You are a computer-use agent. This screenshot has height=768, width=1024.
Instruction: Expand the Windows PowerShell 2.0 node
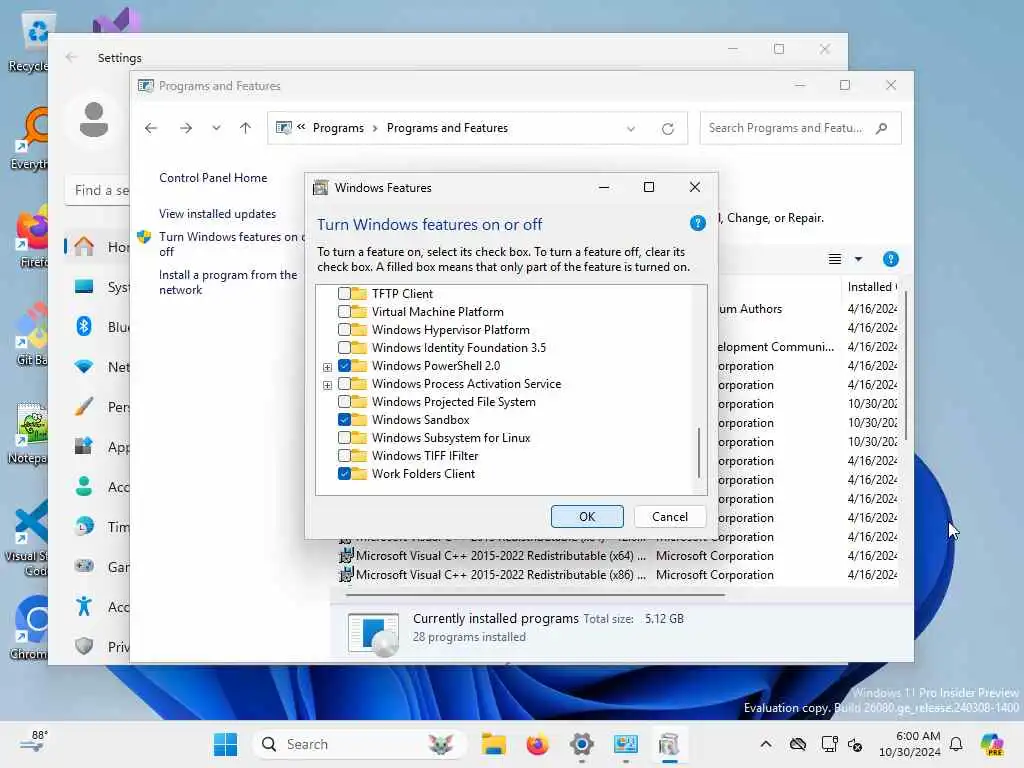[327, 367]
